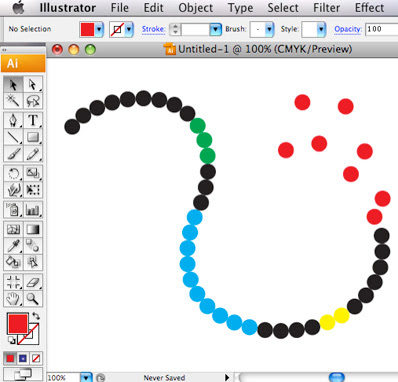
Task: Click the stroke weight stepper arrows
Action: pos(175,30)
